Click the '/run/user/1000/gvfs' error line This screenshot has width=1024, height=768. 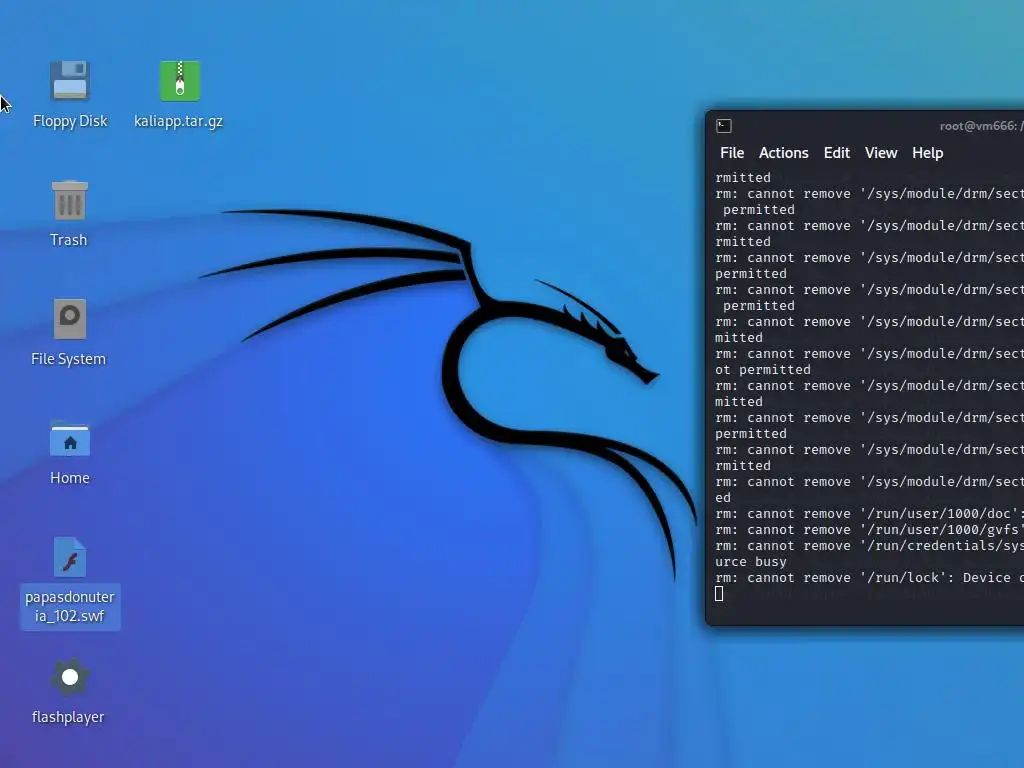[x=869, y=530]
